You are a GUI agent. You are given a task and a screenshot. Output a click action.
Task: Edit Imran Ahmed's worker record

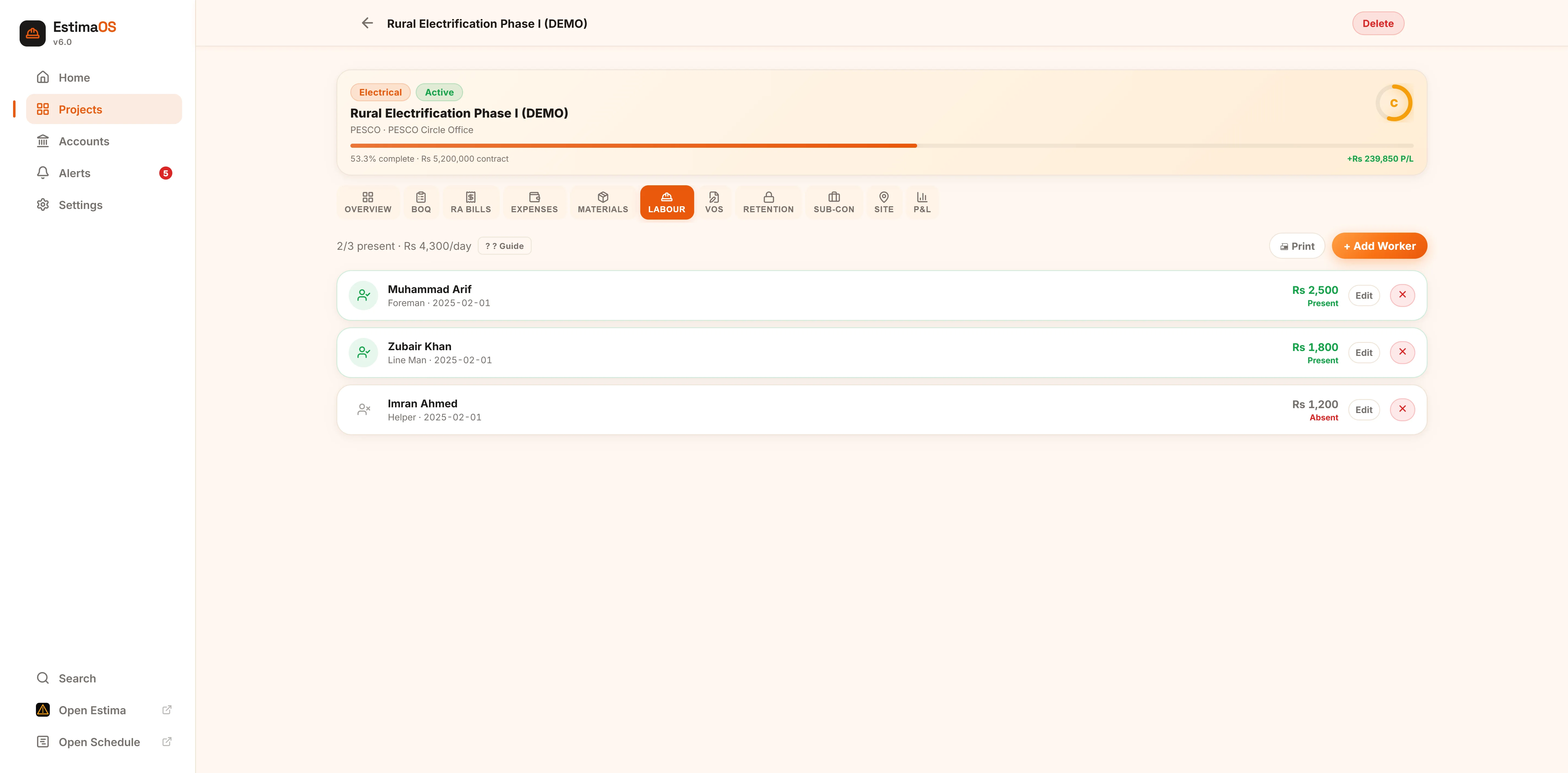coord(1364,410)
